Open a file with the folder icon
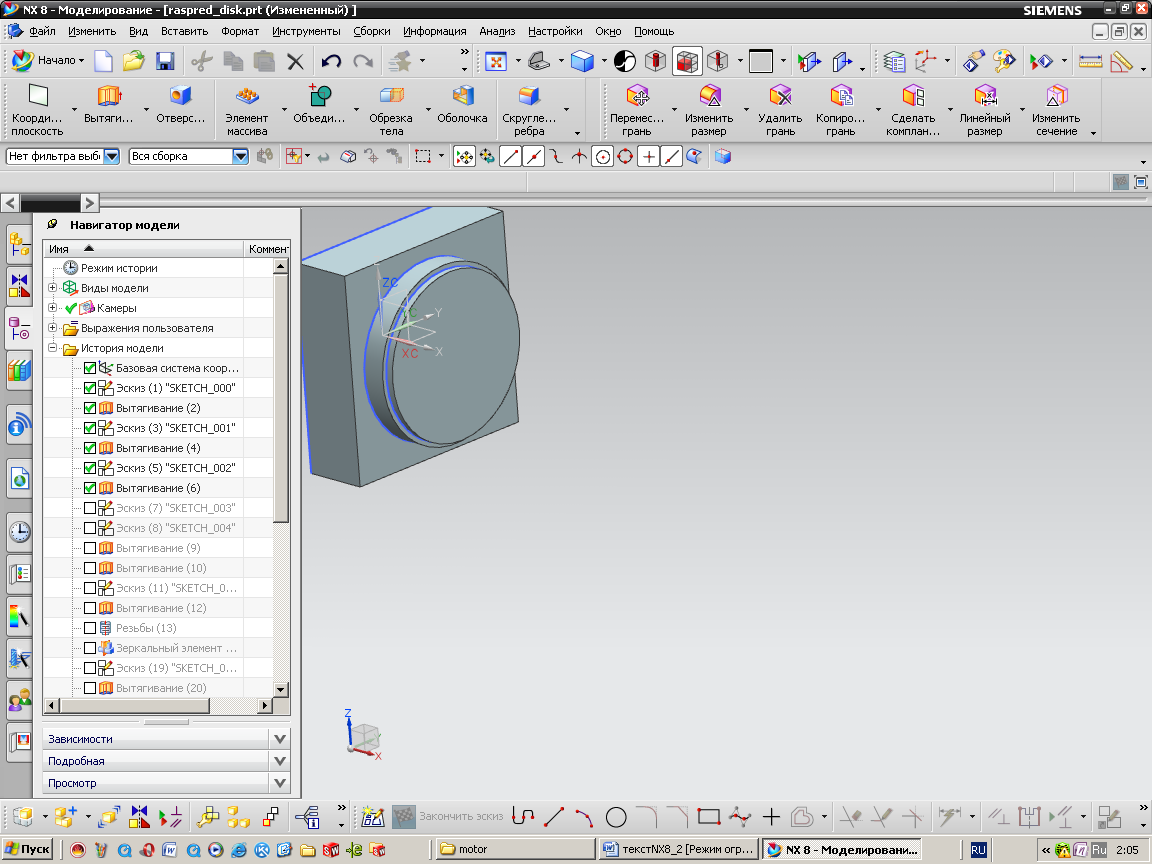Viewport: 1152px width, 864px height. [134, 61]
